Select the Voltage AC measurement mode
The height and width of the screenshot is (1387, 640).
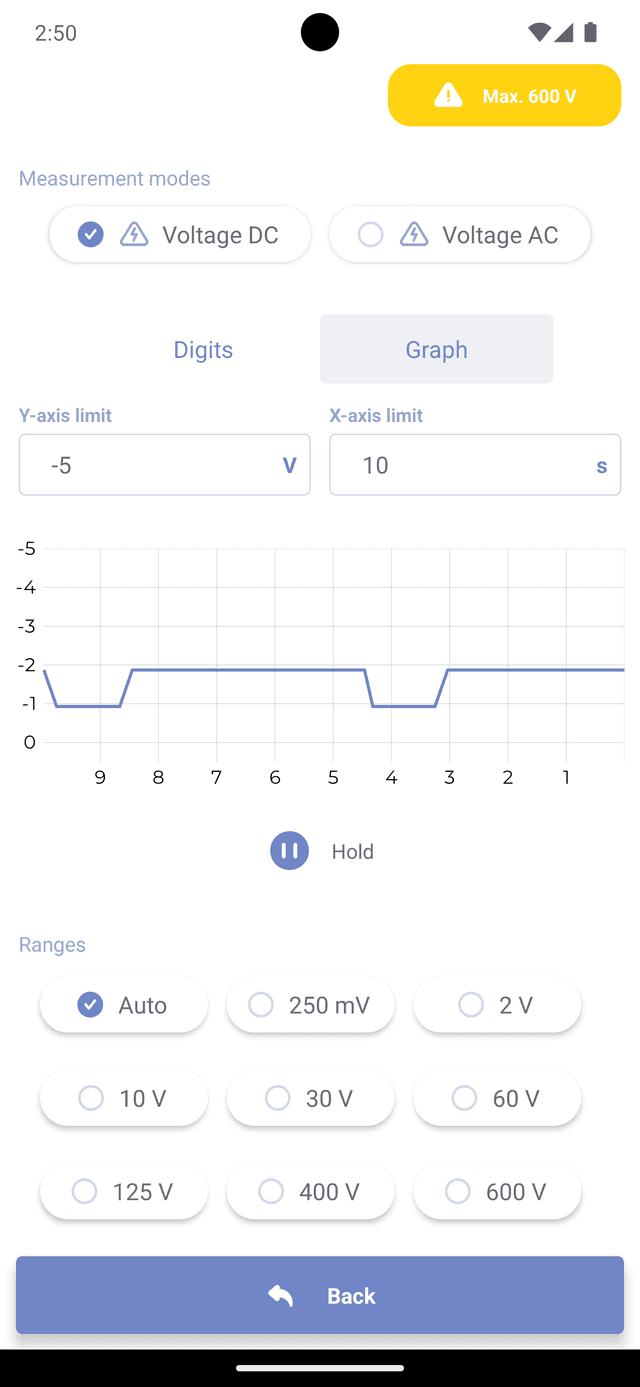(460, 234)
